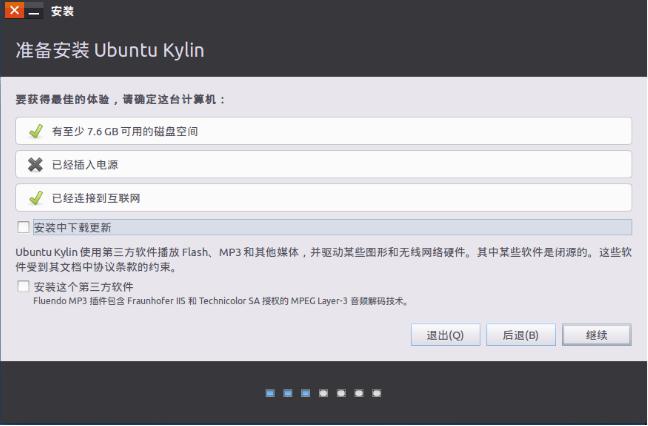Screen dimensions: 648x426
Task: Click the 已经连接到互联网 requirement text
Action: coord(96,198)
